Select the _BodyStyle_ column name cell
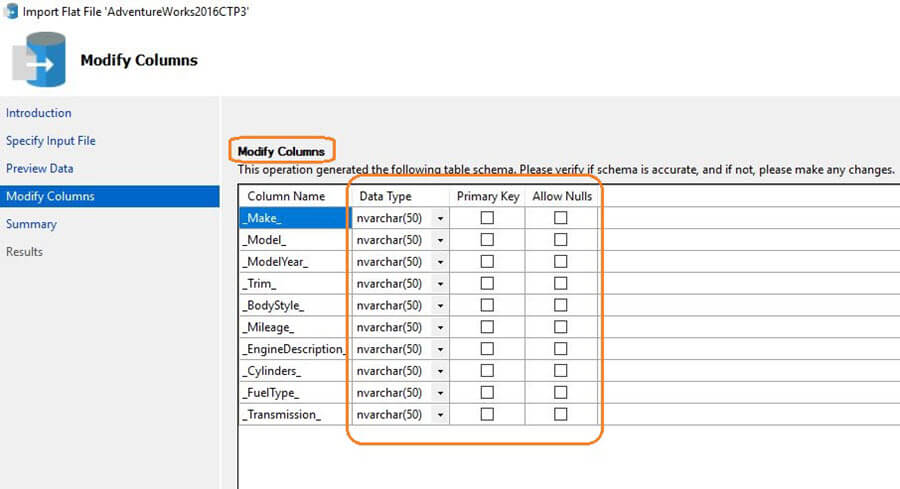 tap(293, 305)
